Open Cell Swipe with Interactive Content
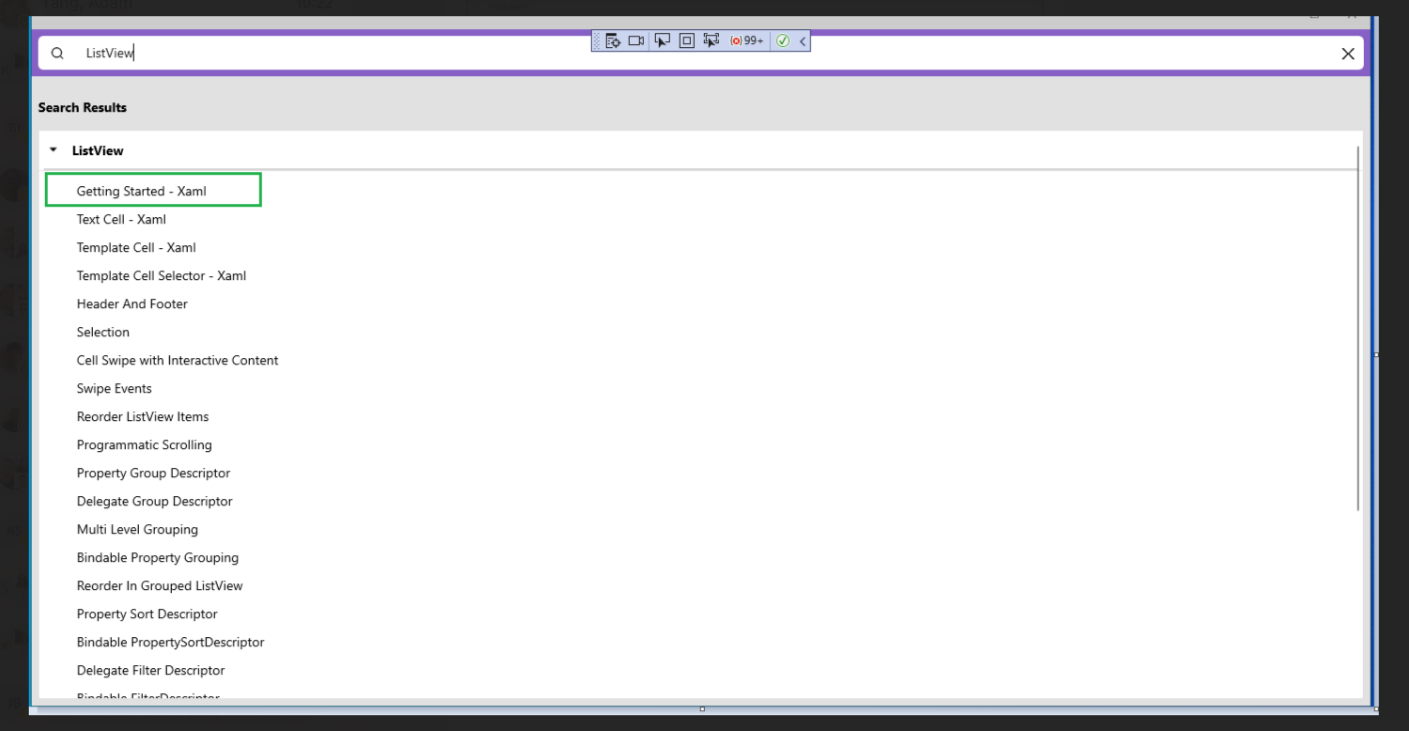 [177, 360]
